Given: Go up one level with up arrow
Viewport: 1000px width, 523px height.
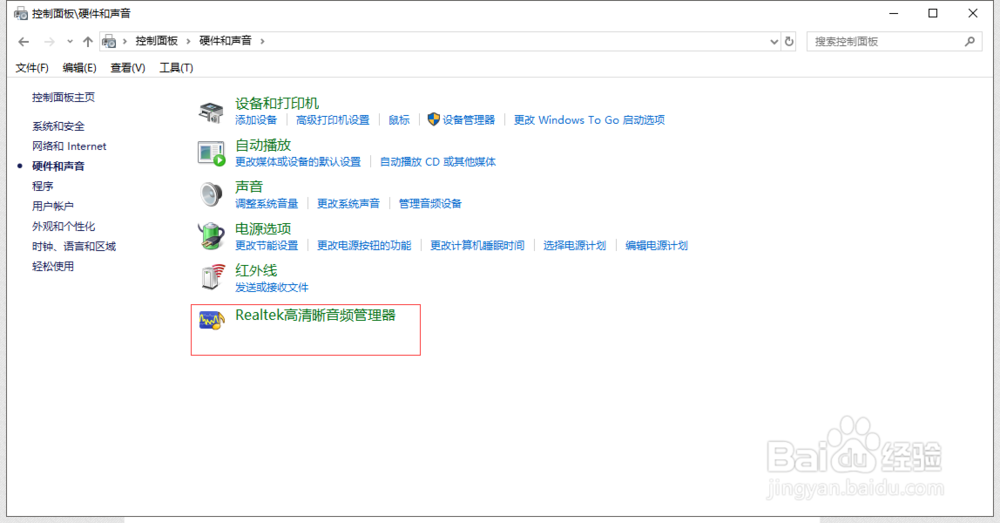Looking at the screenshot, I should (x=88, y=41).
